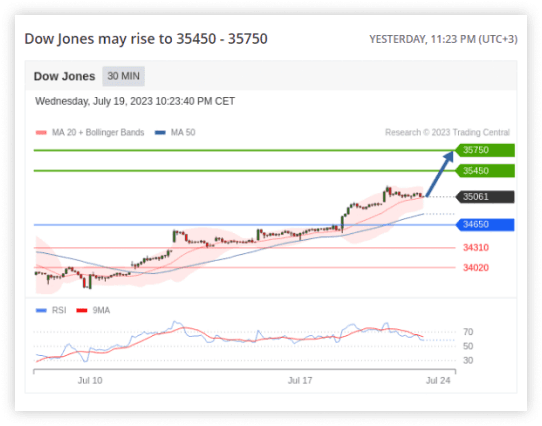Click the 34020 red support value
Screen dimensions: 542x426
(476, 268)
